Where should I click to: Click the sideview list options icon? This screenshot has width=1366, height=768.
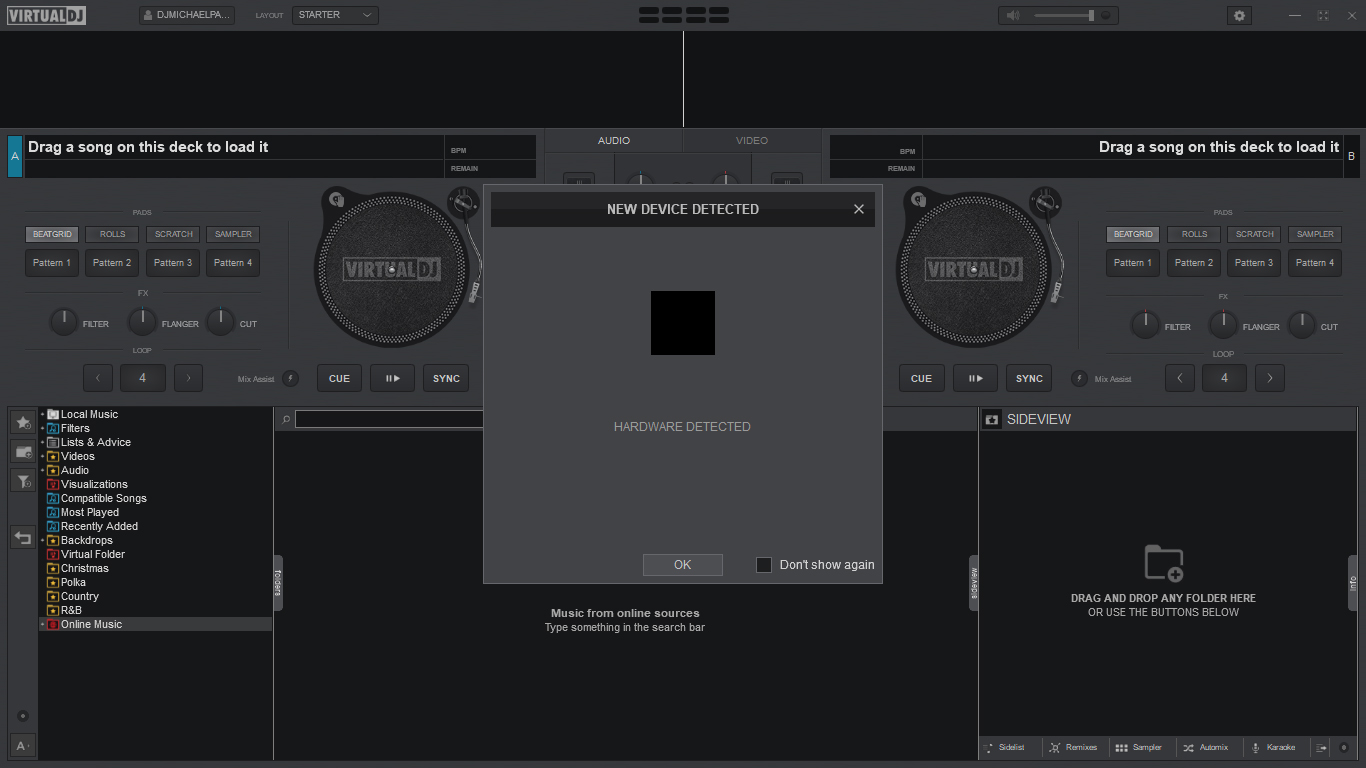1321,747
